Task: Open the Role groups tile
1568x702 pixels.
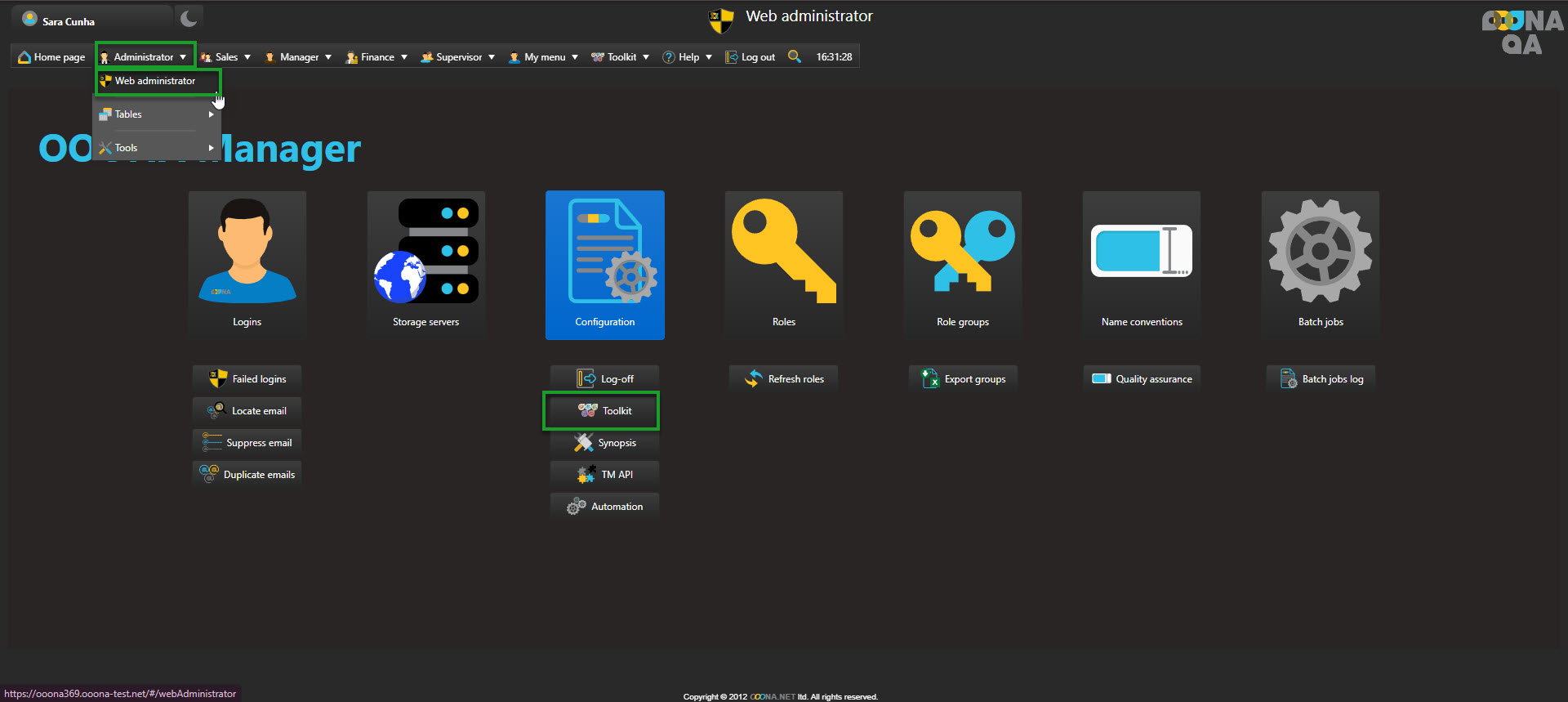Action: [962, 264]
